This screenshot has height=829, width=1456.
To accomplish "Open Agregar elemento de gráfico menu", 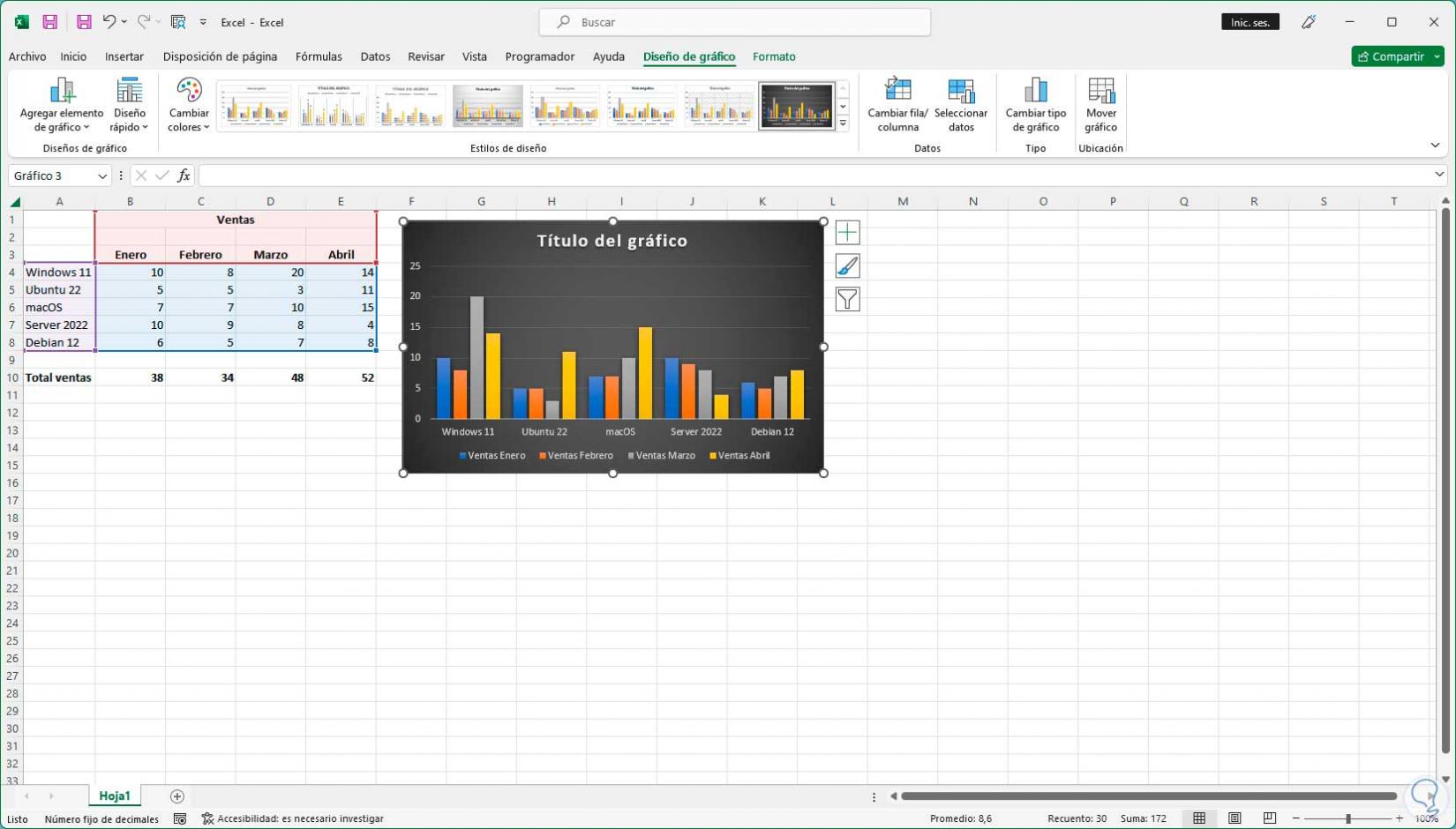I will 62,105.
